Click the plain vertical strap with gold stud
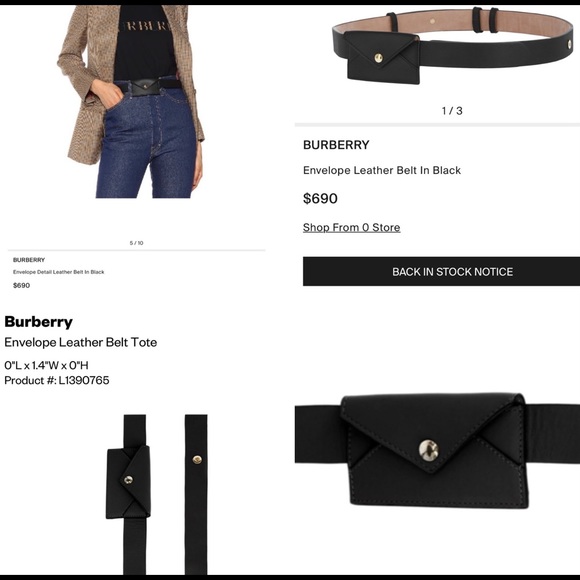Image resolution: width=580 pixels, height=580 pixels. pos(196,495)
